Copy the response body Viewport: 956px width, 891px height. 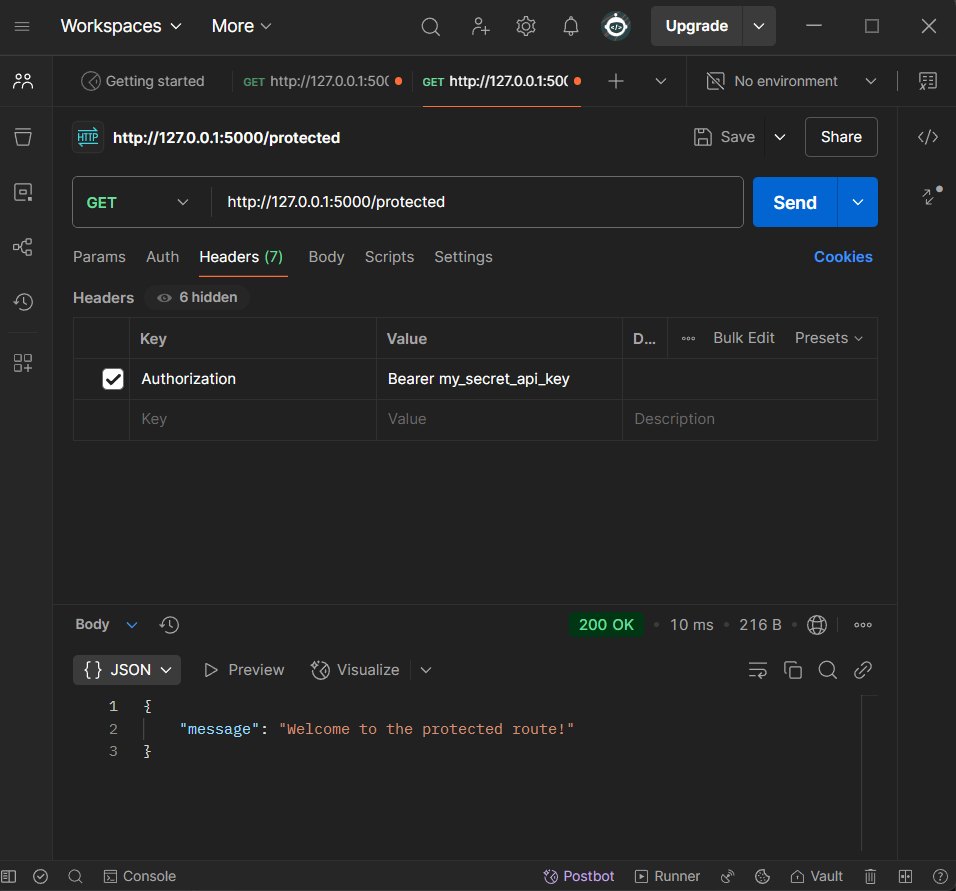point(793,670)
